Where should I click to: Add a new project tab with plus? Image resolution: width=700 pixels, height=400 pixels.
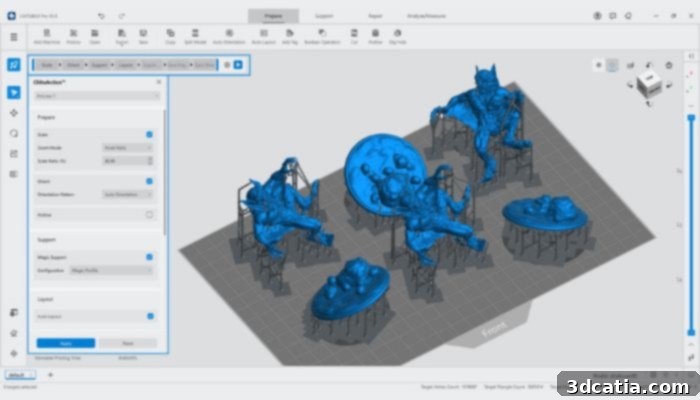tap(50, 375)
